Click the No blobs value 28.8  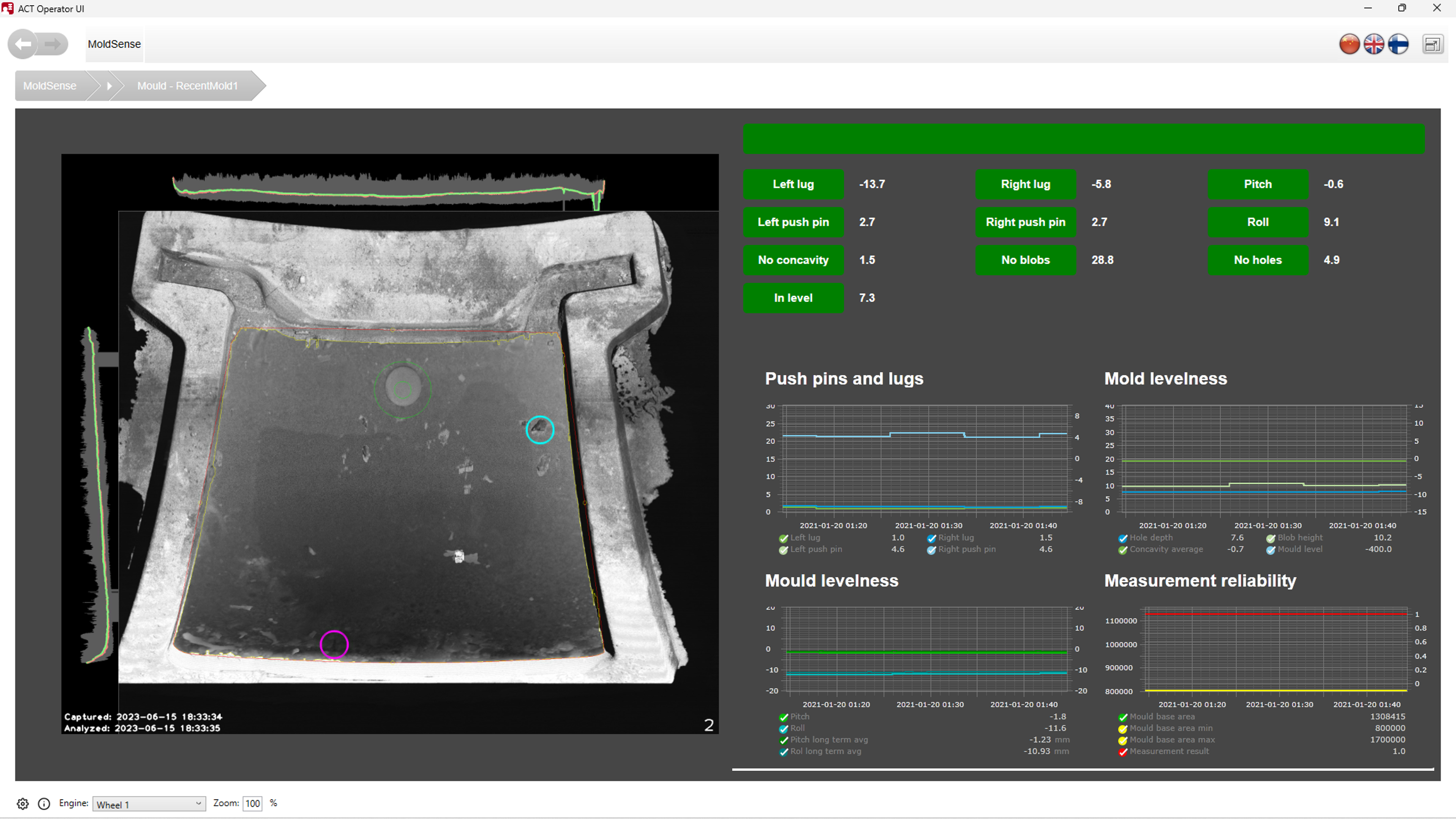(x=1102, y=260)
